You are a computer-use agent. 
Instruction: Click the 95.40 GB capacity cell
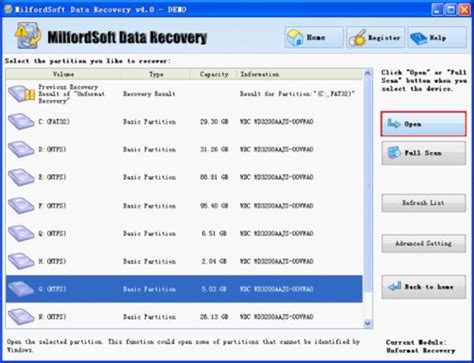coord(214,206)
